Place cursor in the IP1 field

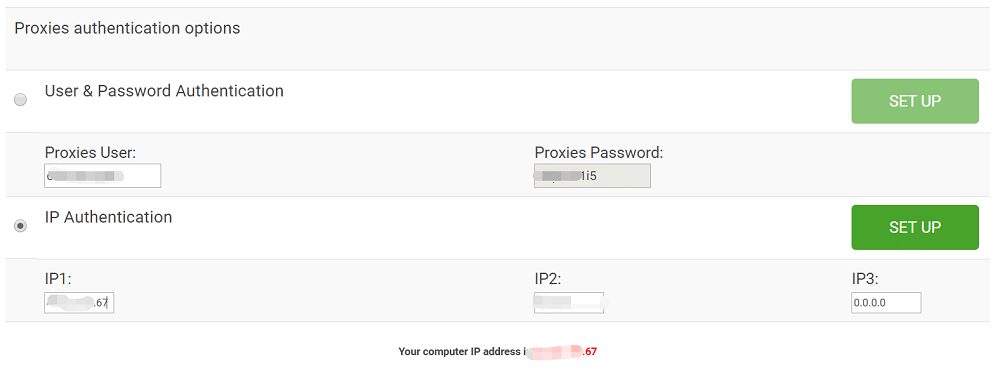pos(79,303)
